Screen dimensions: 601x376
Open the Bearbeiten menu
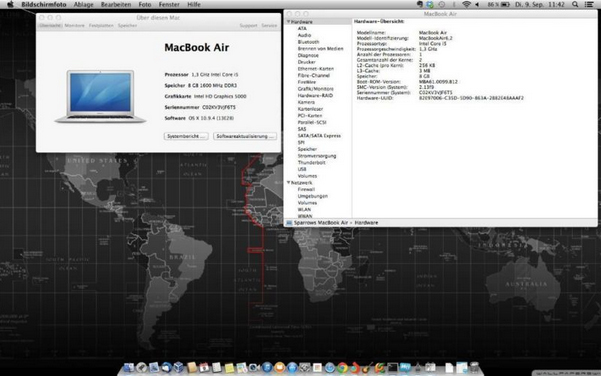[x=116, y=4]
